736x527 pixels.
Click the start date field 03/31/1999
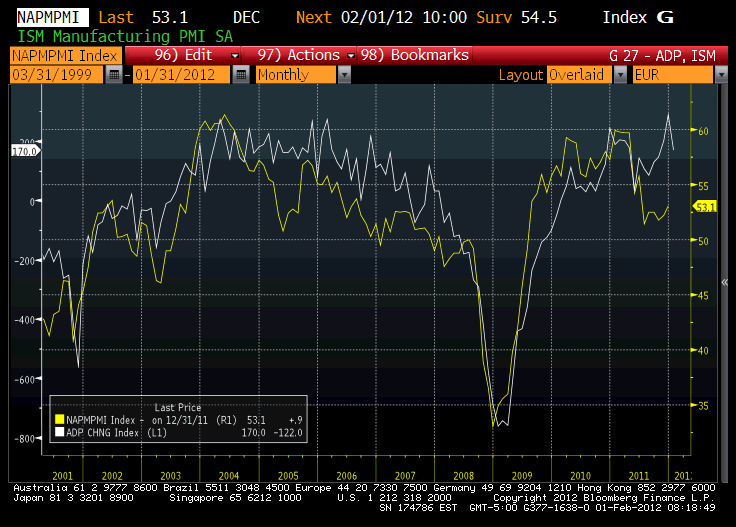tap(56, 75)
